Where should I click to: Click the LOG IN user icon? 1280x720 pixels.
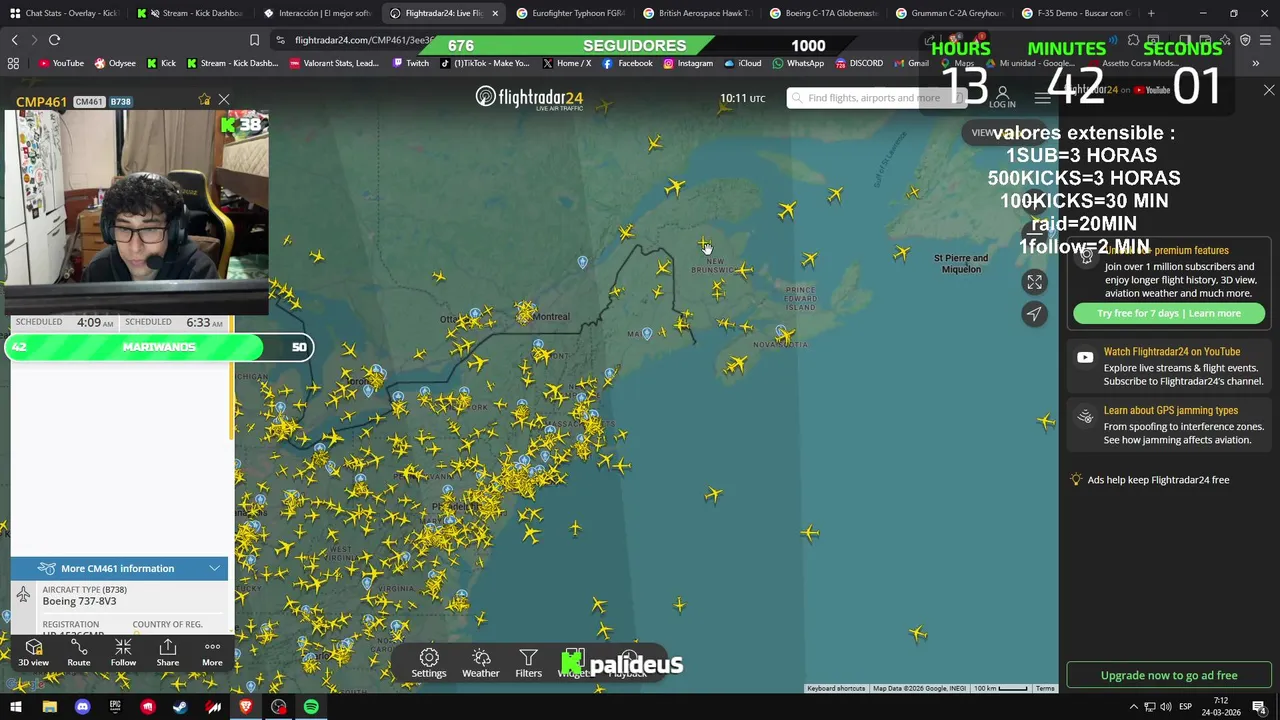(x=1002, y=97)
